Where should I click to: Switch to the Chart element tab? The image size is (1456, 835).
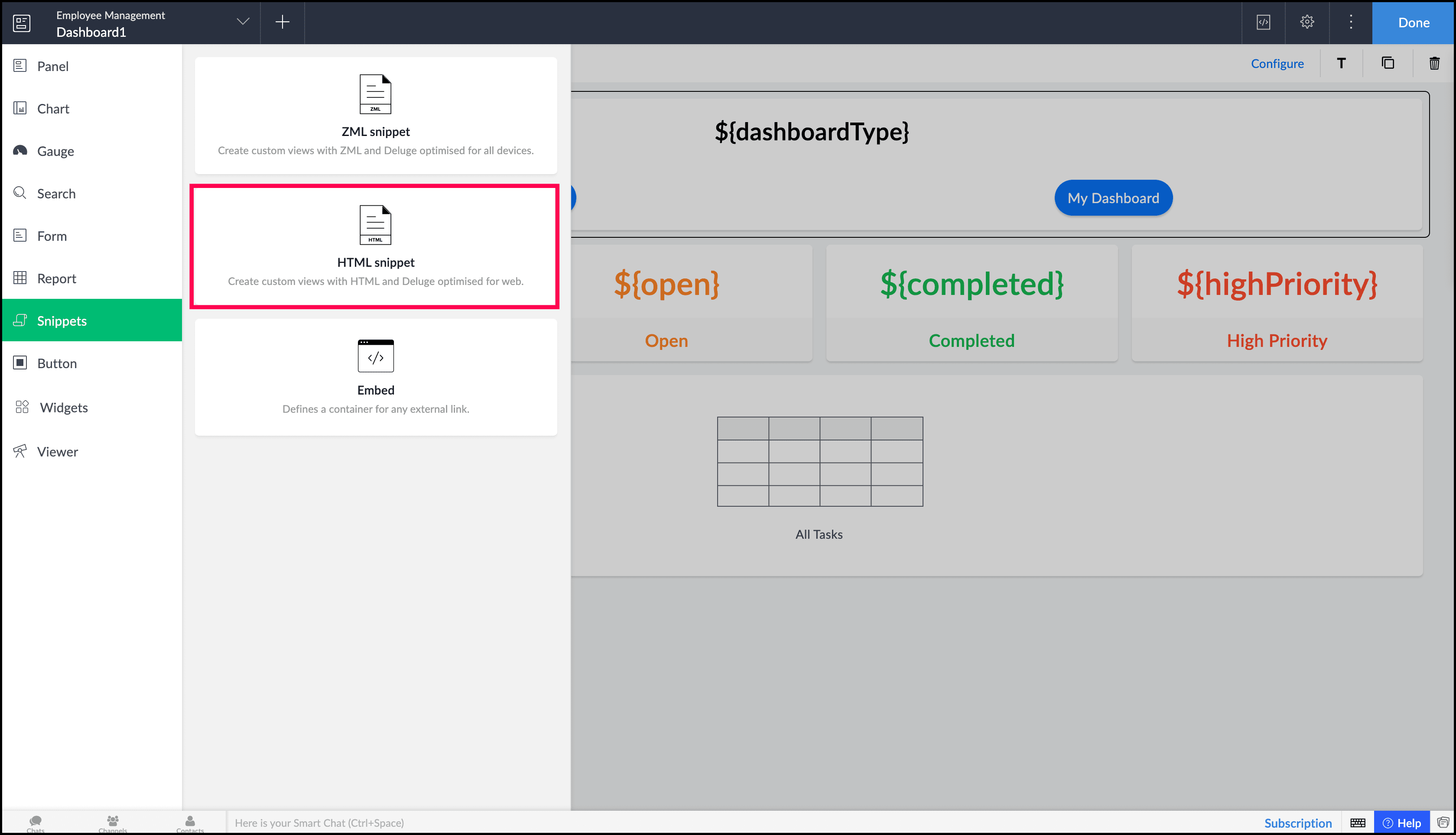53,109
